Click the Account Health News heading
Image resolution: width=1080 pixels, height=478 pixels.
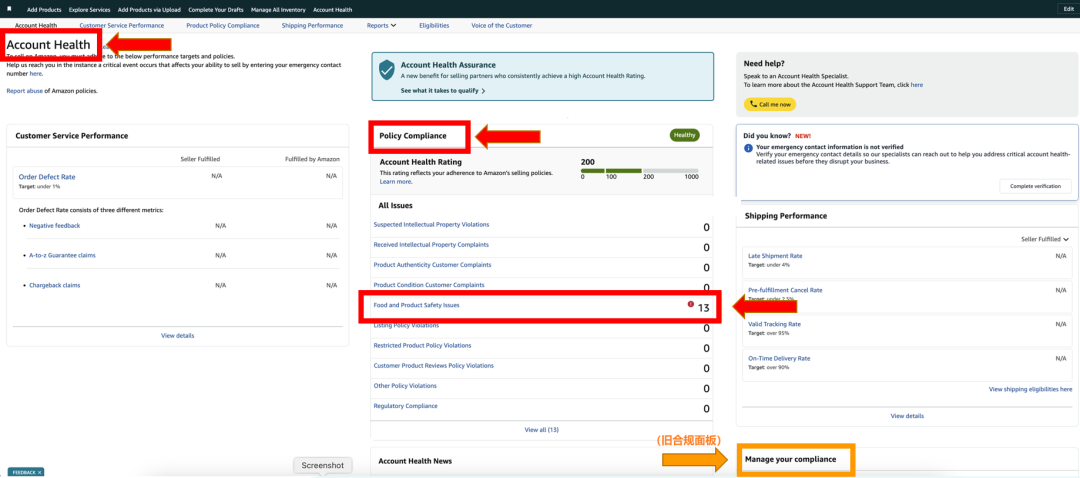(415, 461)
